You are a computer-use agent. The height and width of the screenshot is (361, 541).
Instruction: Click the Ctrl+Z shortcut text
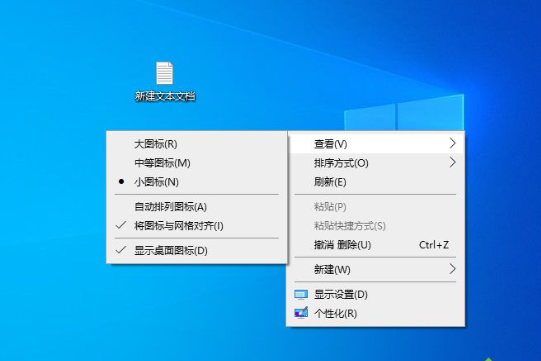pyautogui.click(x=434, y=245)
